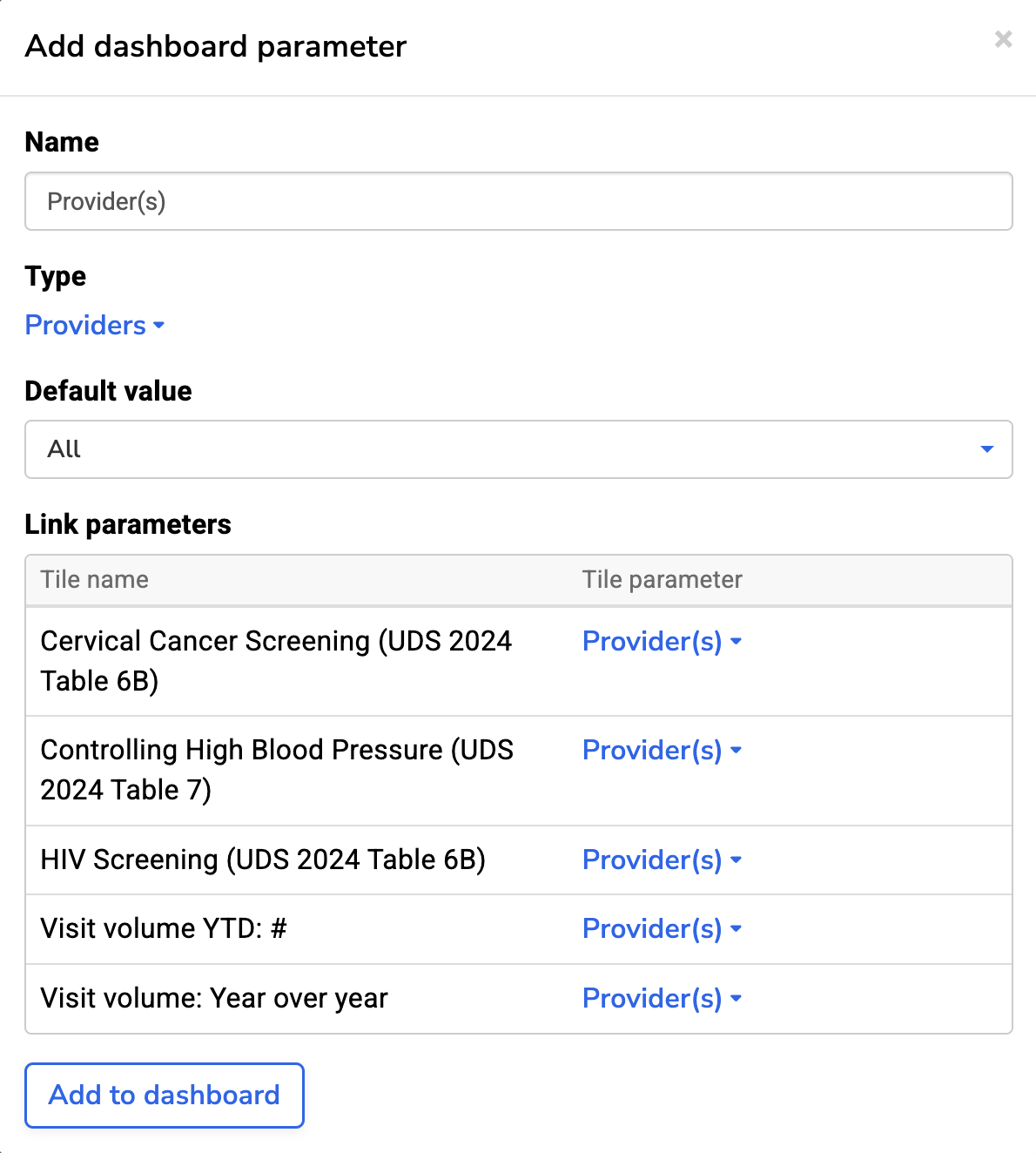Open Visit volume YTD parameter dropdown
The width and height of the screenshot is (1036, 1153).
tap(662, 929)
